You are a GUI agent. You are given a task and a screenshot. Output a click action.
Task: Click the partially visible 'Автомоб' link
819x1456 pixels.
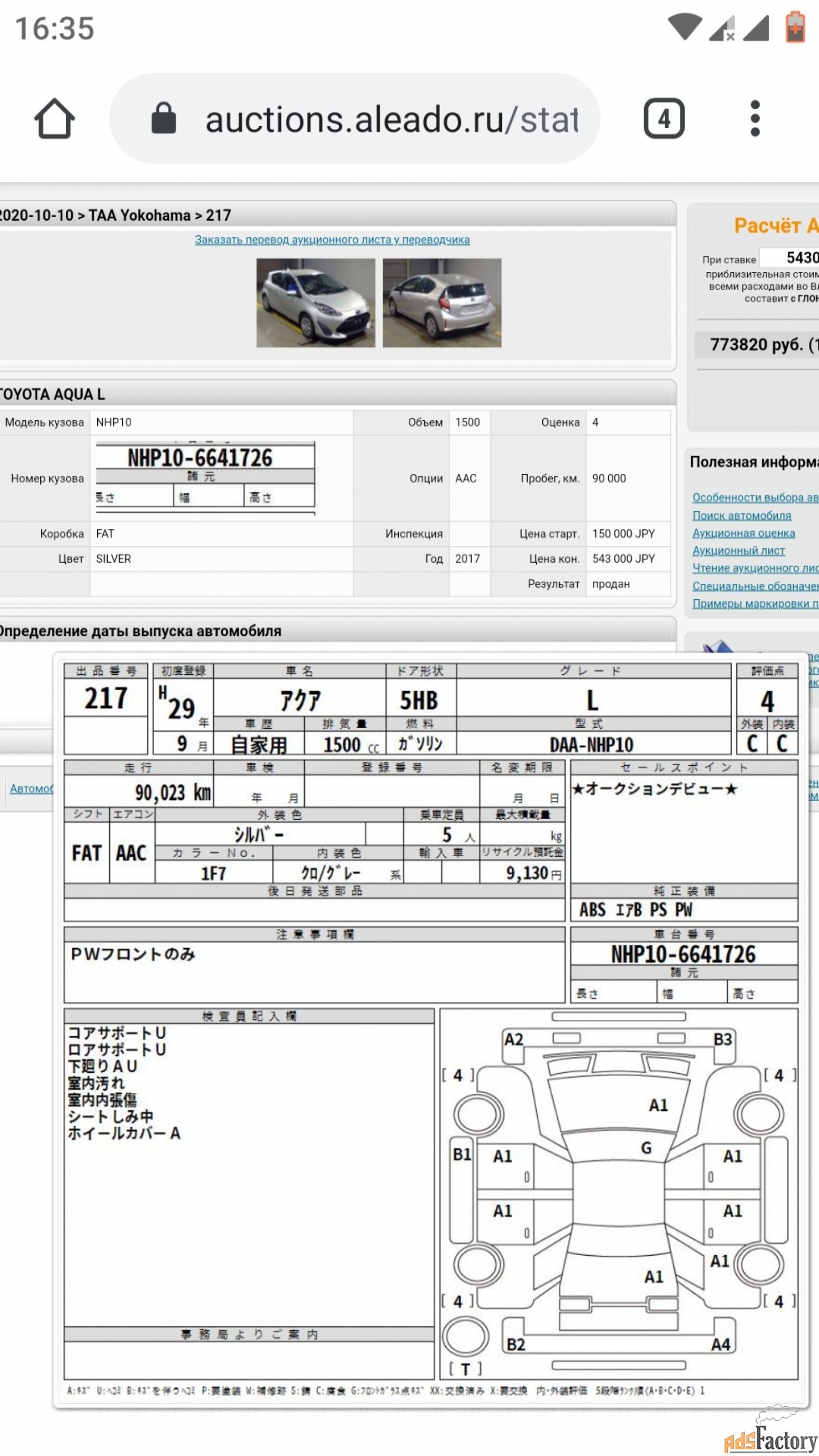click(32, 789)
